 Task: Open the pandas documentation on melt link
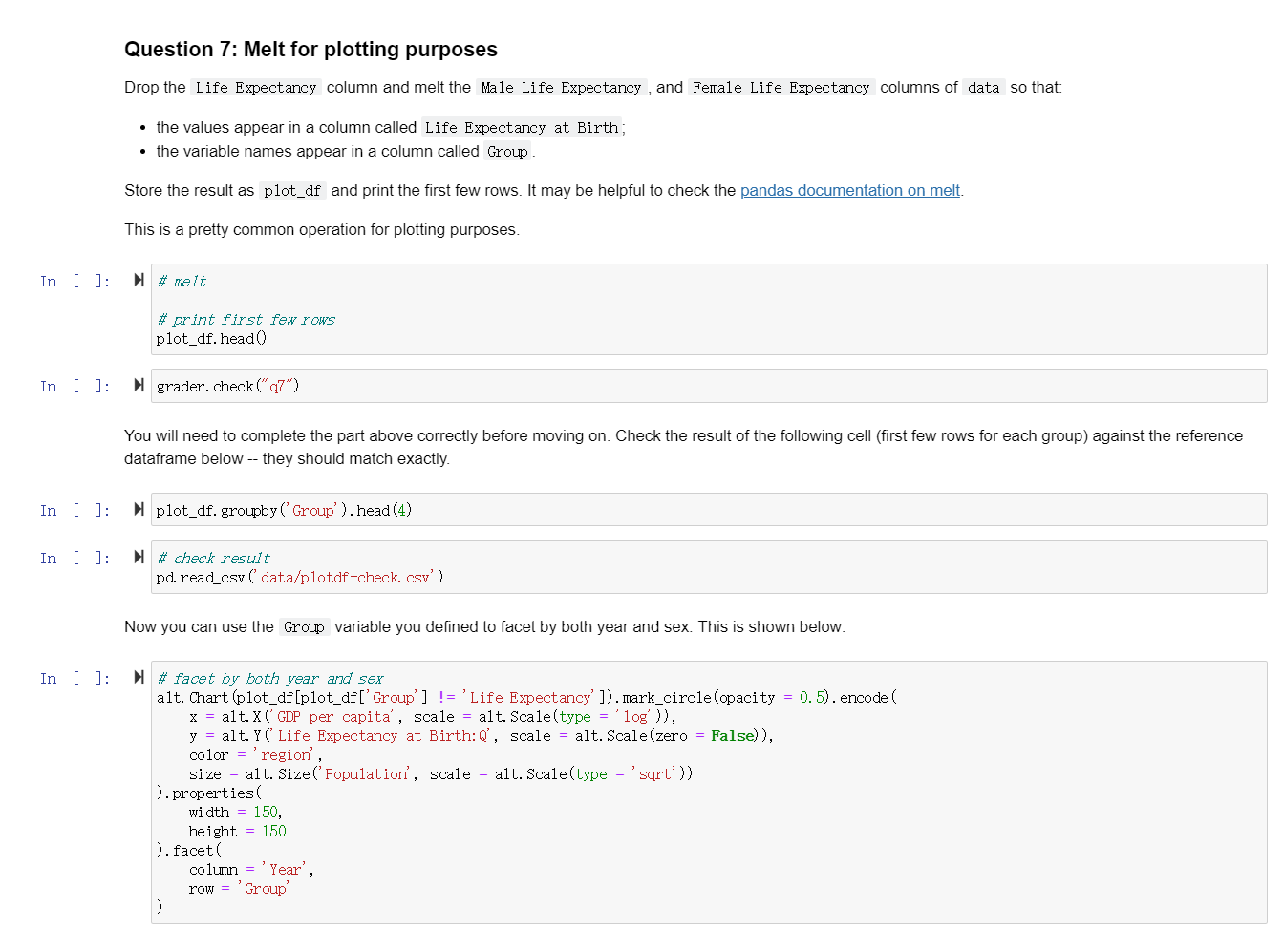849,191
